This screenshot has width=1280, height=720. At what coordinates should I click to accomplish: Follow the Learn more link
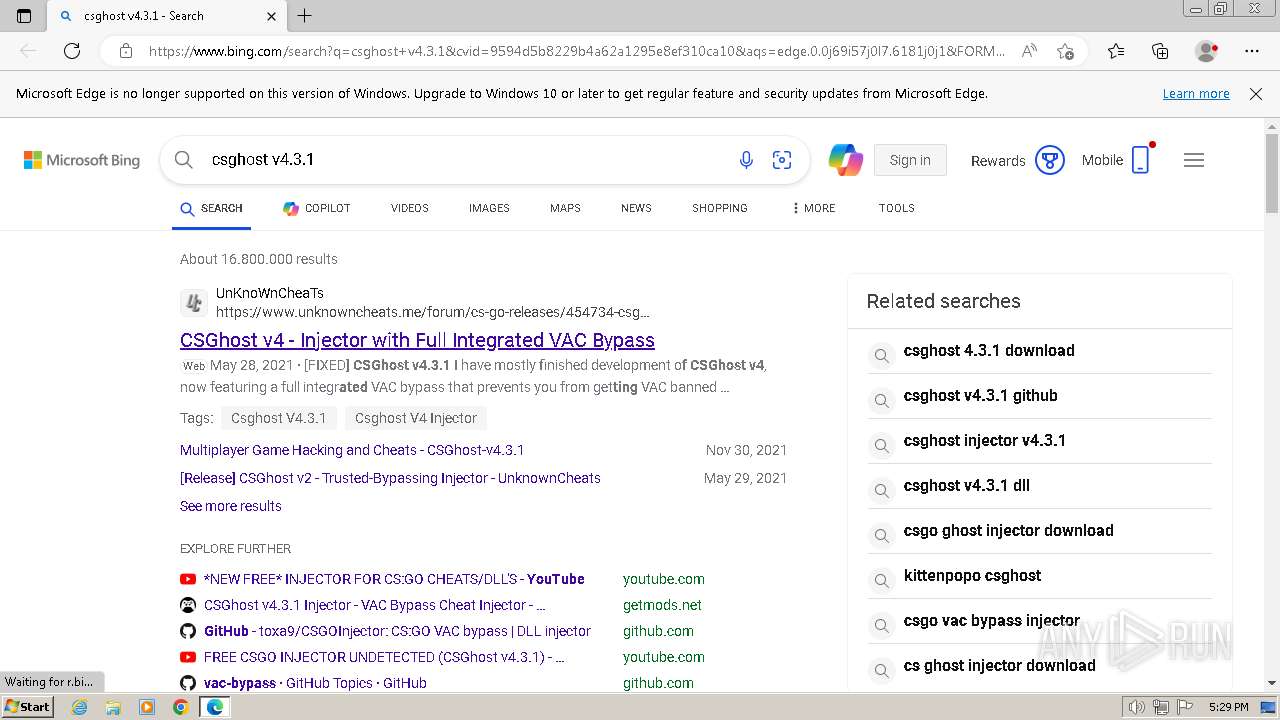[1196, 94]
